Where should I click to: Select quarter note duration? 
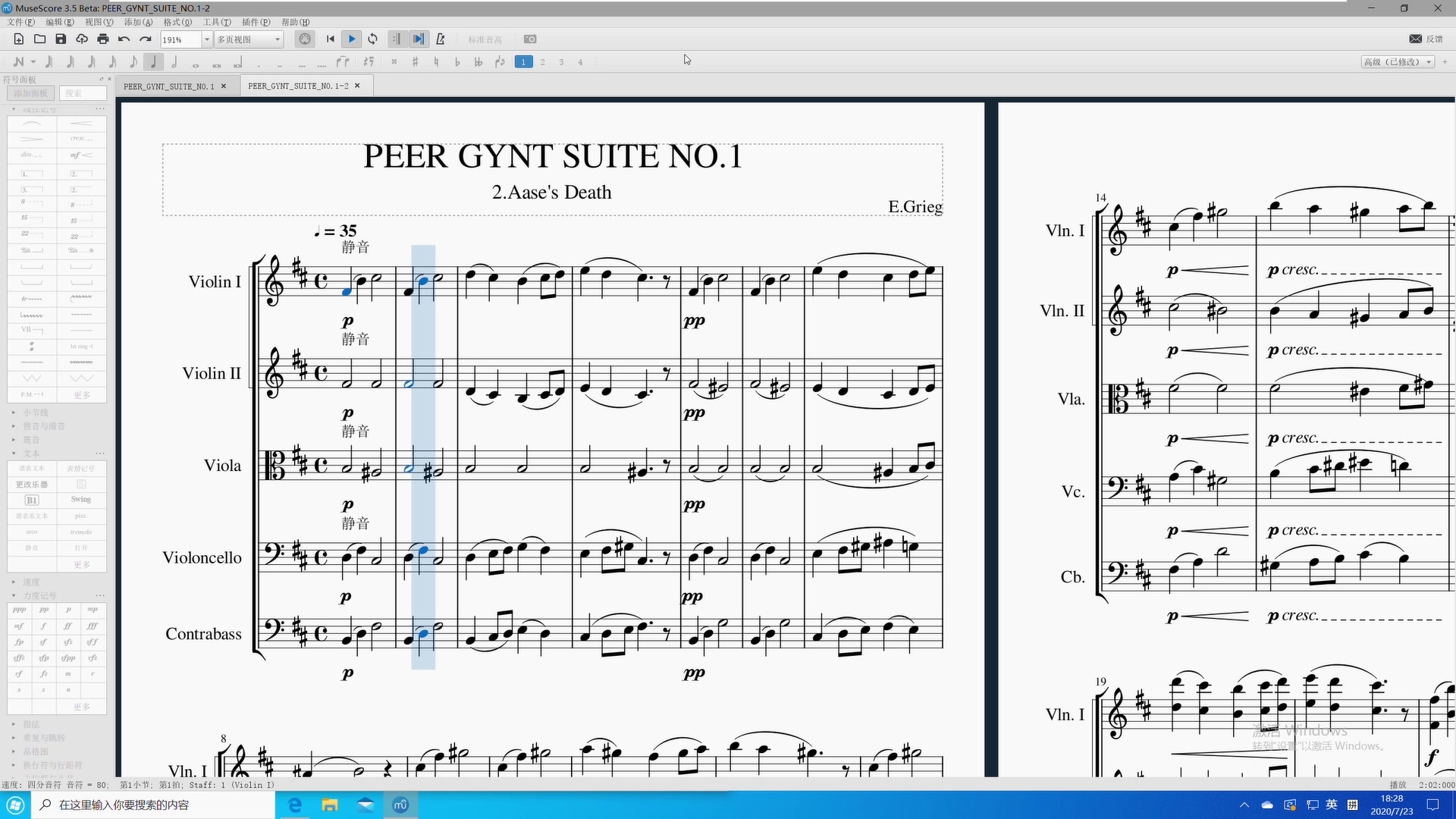pos(154,62)
